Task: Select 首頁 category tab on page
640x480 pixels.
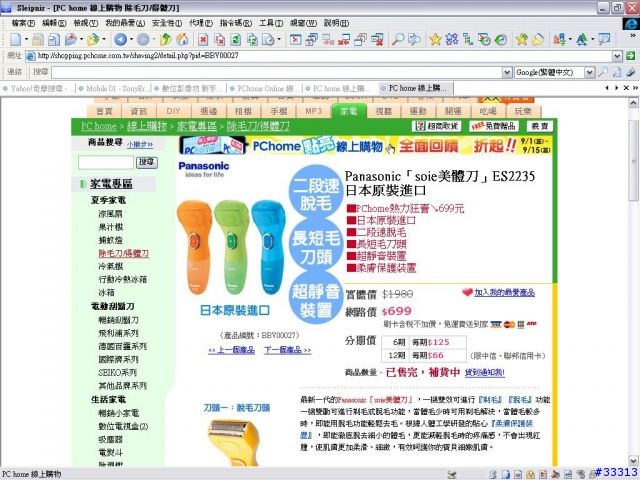Action: tap(104, 111)
